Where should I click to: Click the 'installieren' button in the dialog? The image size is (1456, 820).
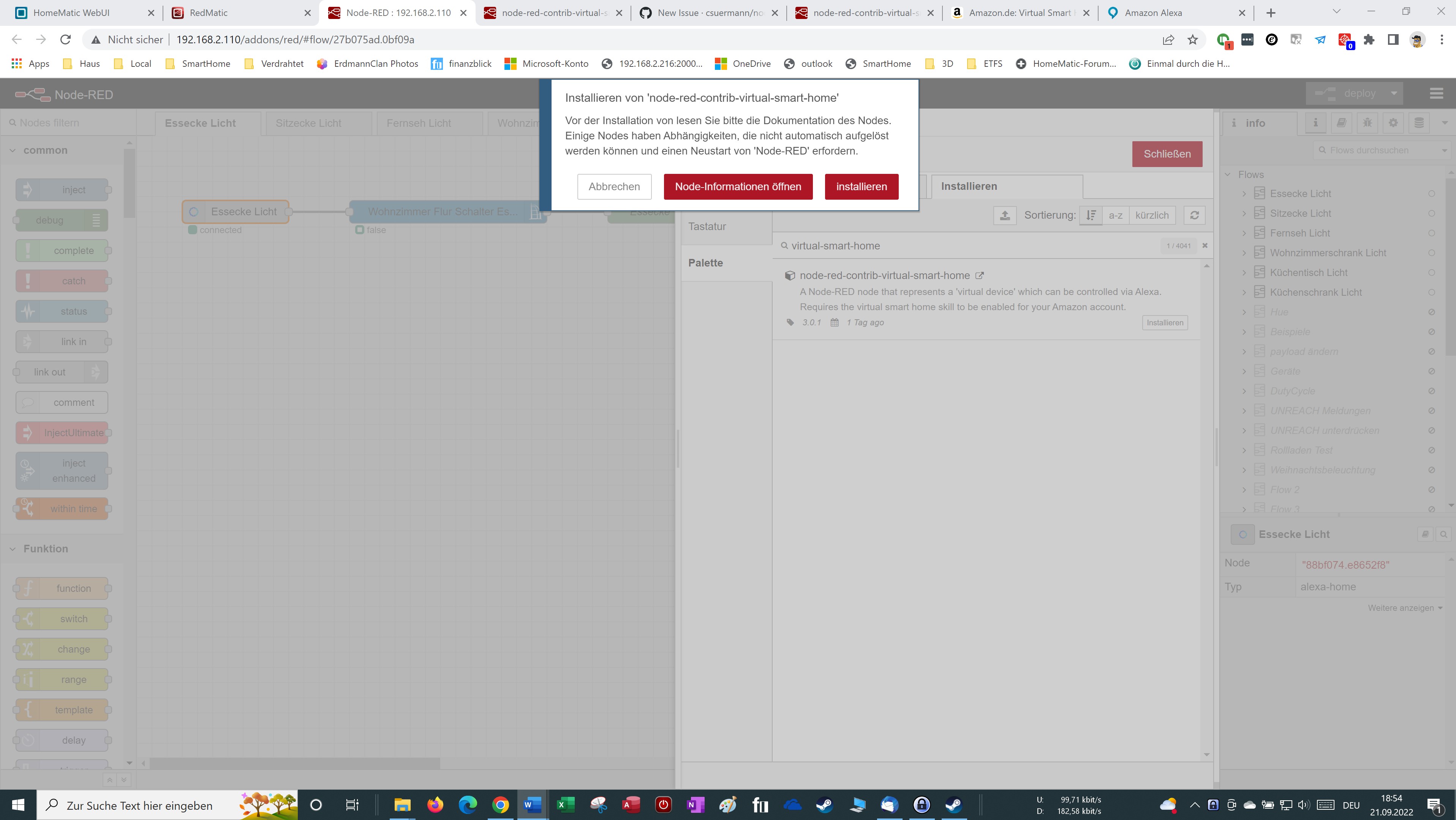[862, 186]
